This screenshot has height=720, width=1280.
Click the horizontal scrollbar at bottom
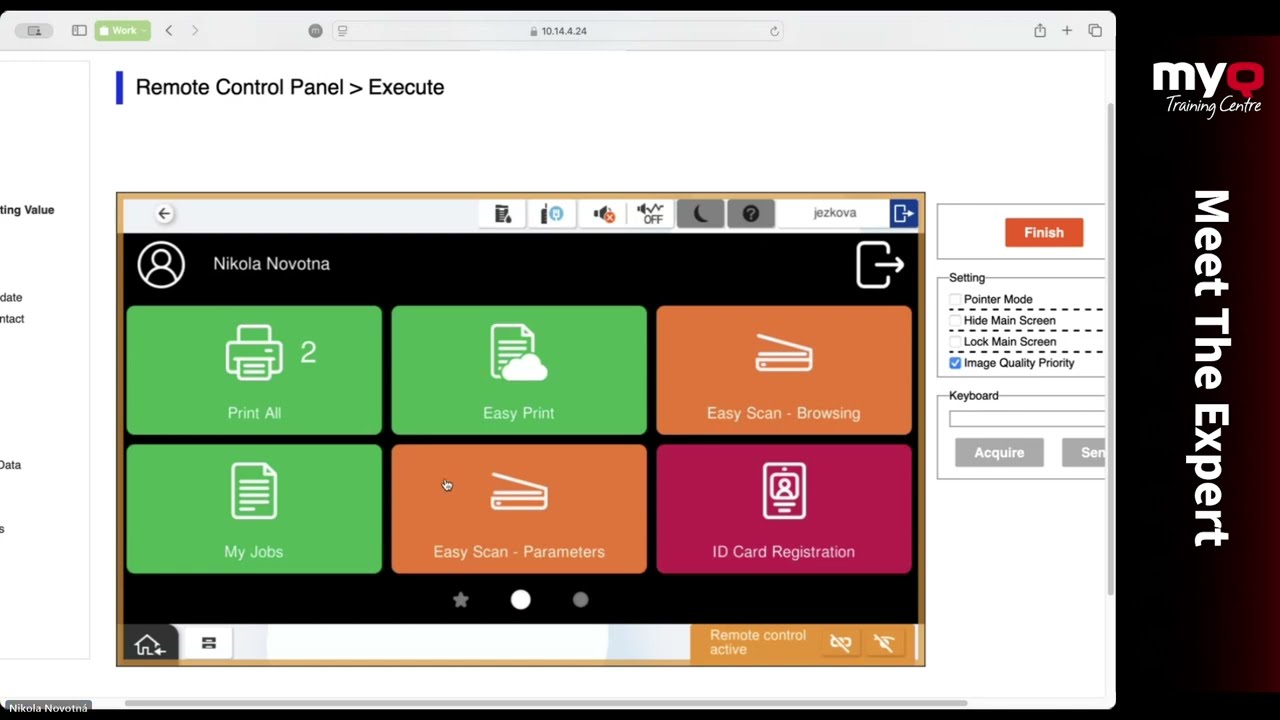coord(545,703)
